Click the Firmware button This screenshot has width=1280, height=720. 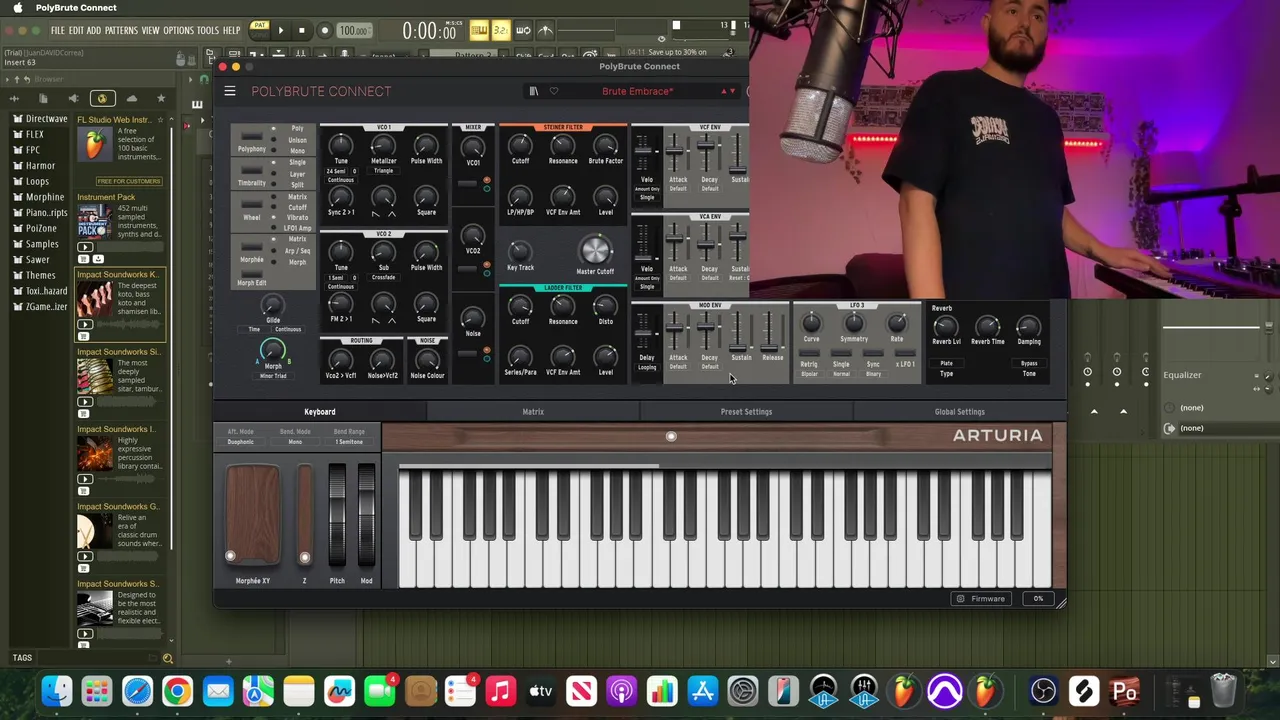point(980,599)
